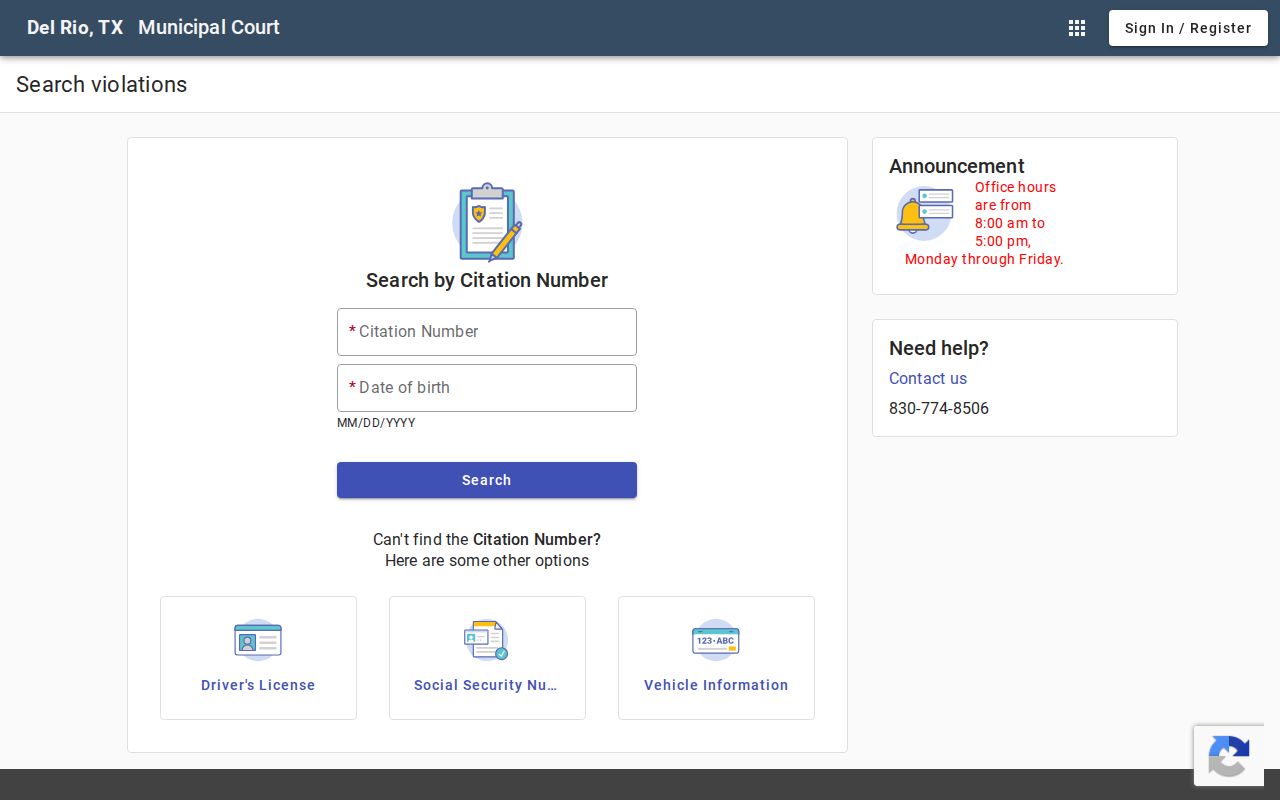Click the MM/DD/YYYY format hint
The height and width of the screenshot is (800, 1280).
tap(376, 423)
